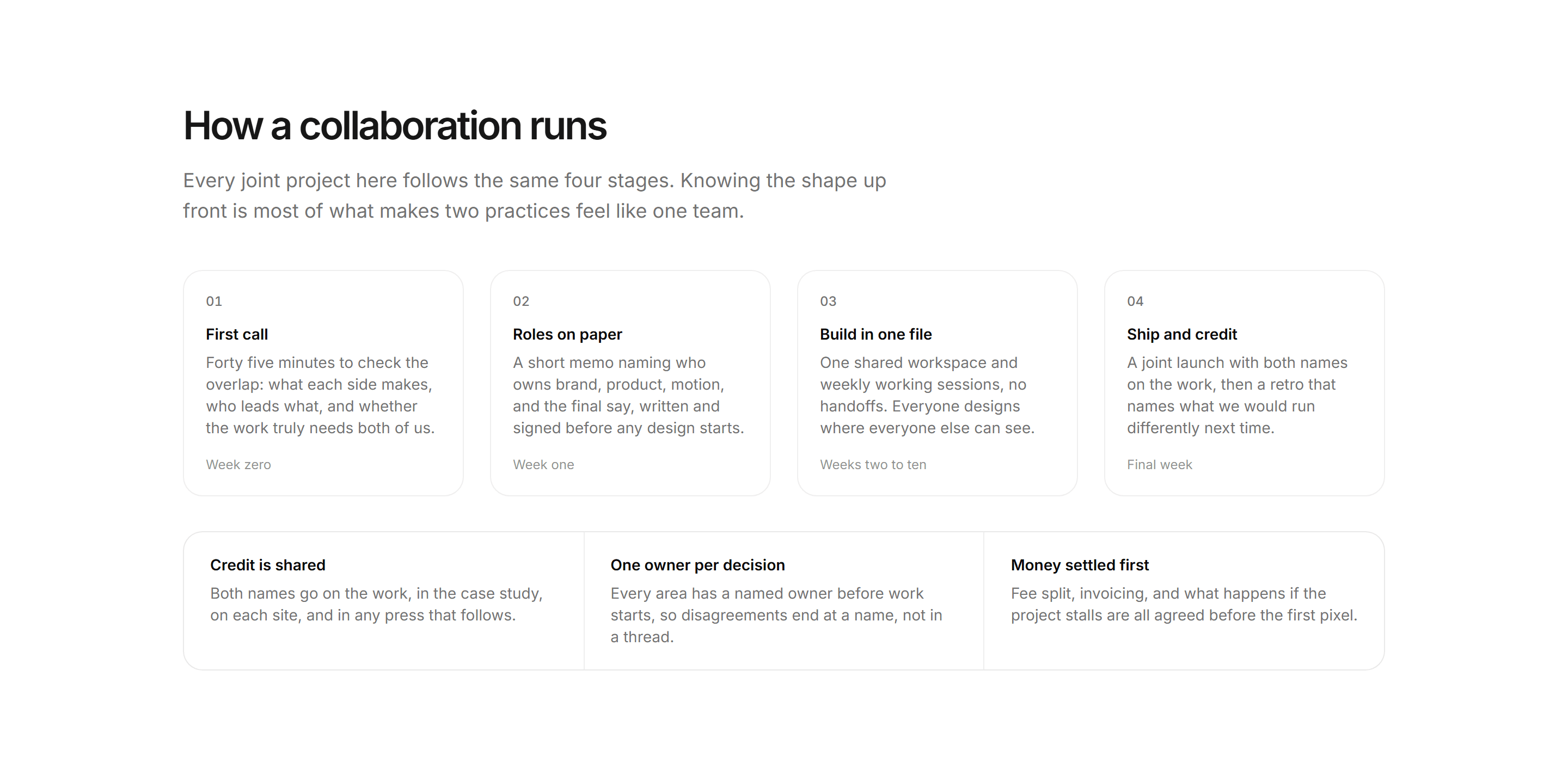The width and height of the screenshot is (1568, 775).
Task: Click the "Both names go on the work" text
Action: click(376, 604)
